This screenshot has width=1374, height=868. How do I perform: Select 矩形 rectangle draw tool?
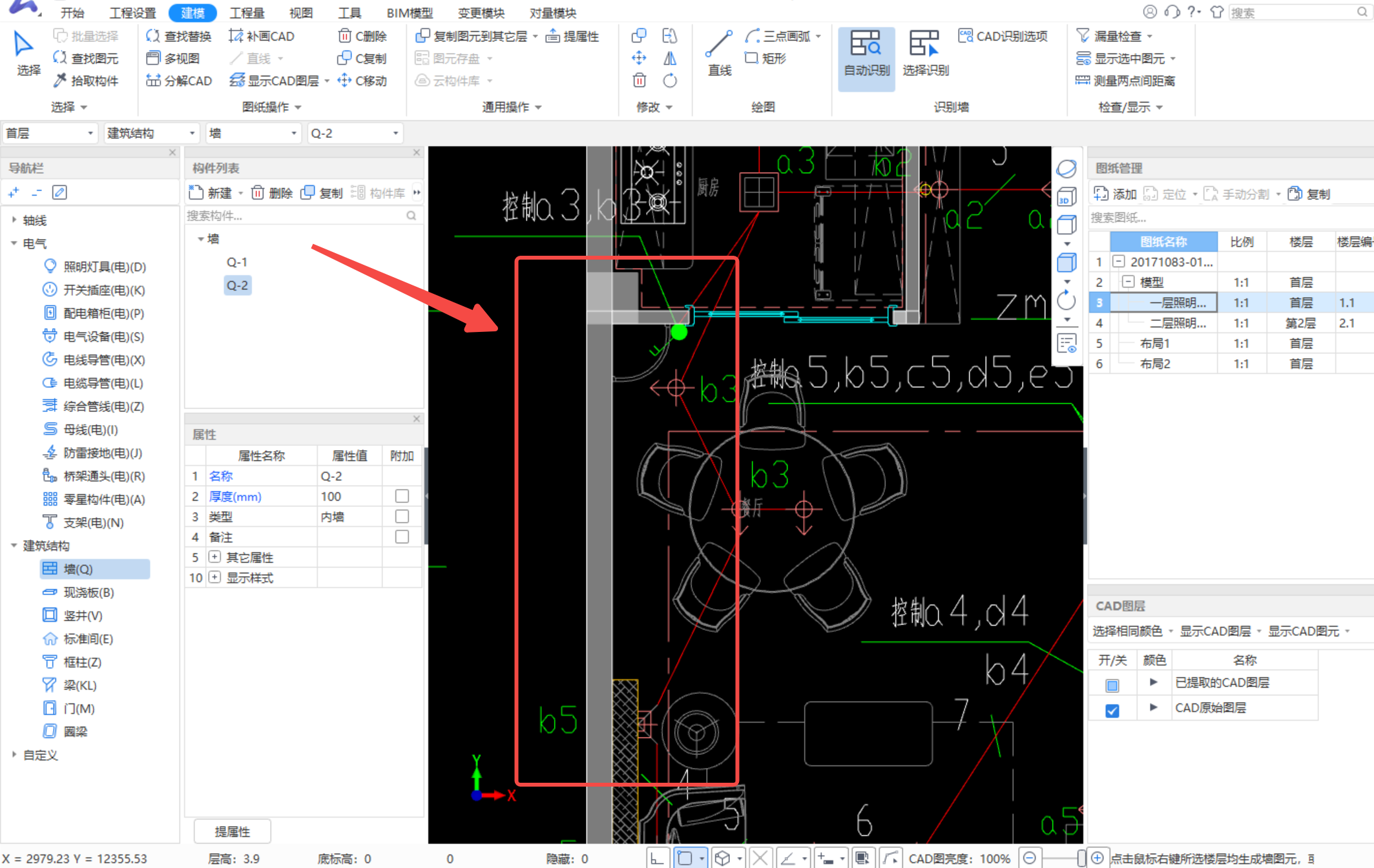click(766, 58)
